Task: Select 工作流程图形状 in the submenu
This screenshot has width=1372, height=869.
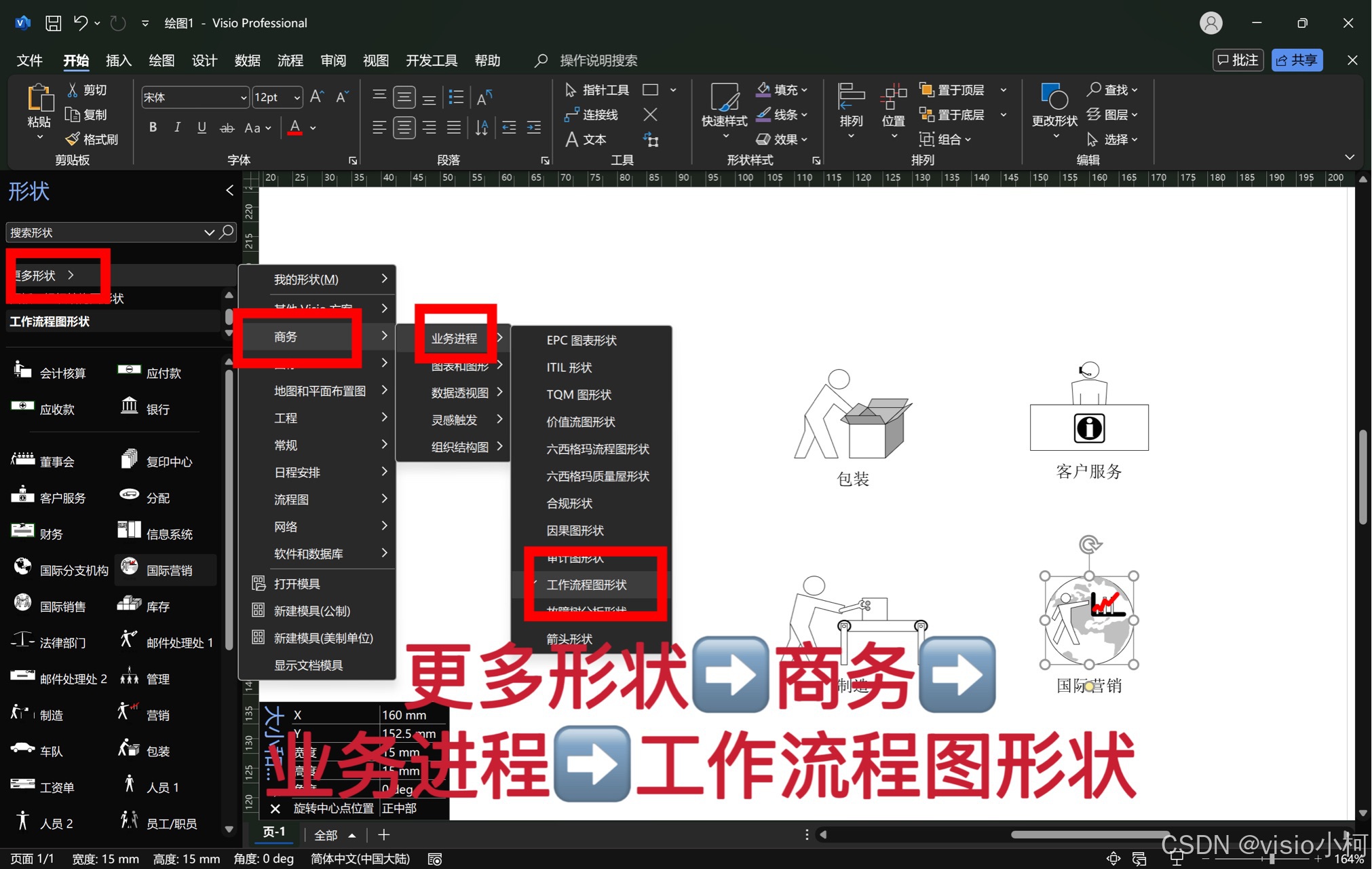Action: (x=587, y=585)
